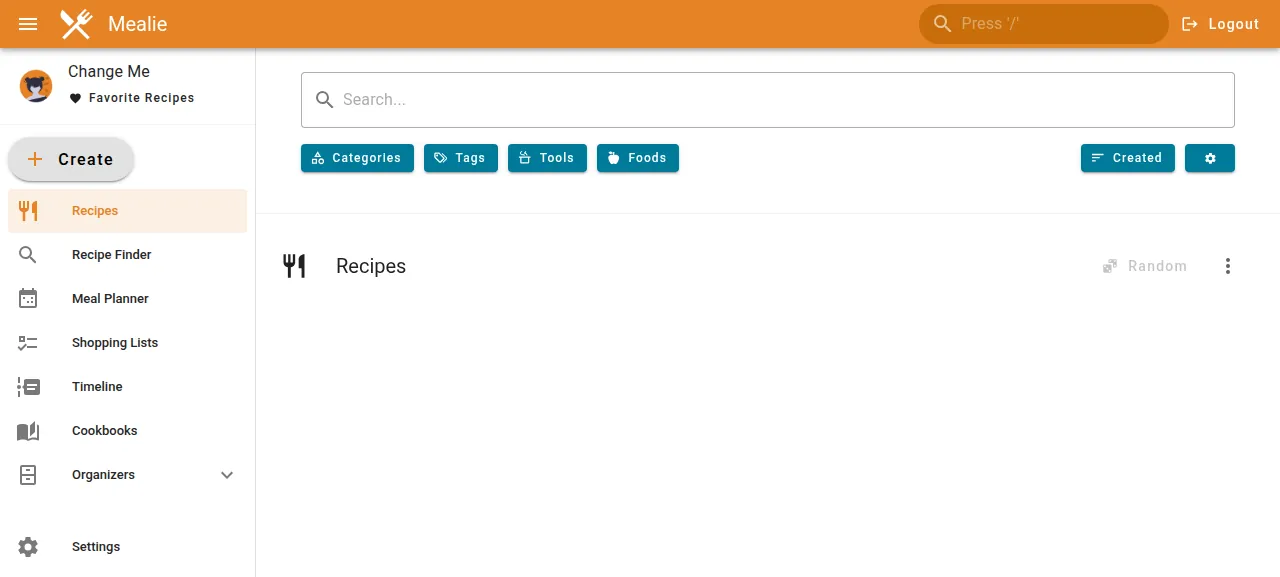The height and width of the screenshot is (577, 1280).
Task: Open Cookbooks section
Action: click(x=128, y=431)
